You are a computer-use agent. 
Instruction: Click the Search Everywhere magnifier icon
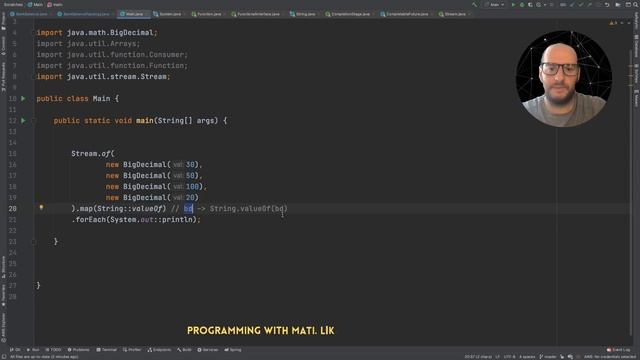coord(636,4)
